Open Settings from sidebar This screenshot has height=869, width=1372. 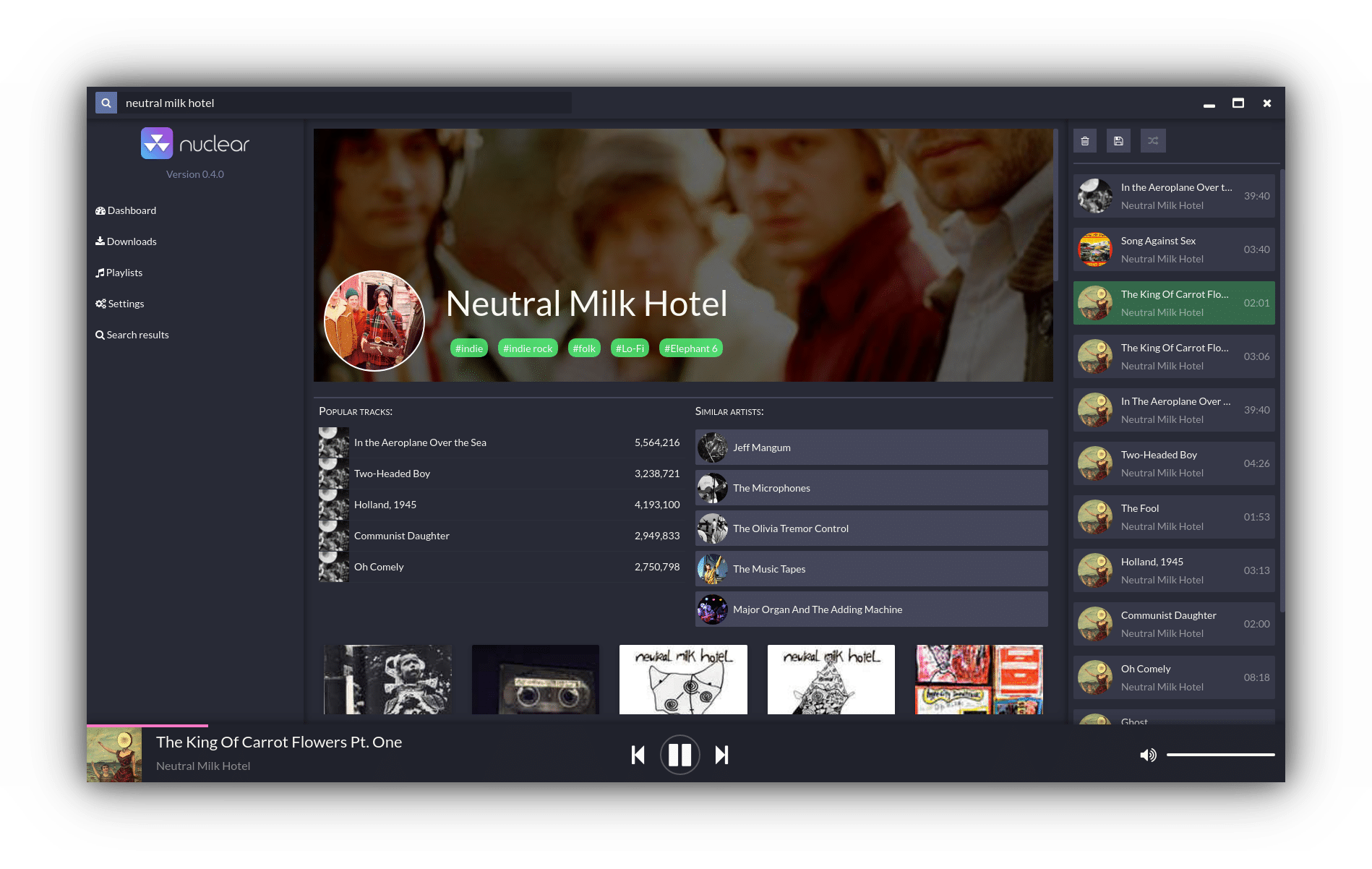120,304
